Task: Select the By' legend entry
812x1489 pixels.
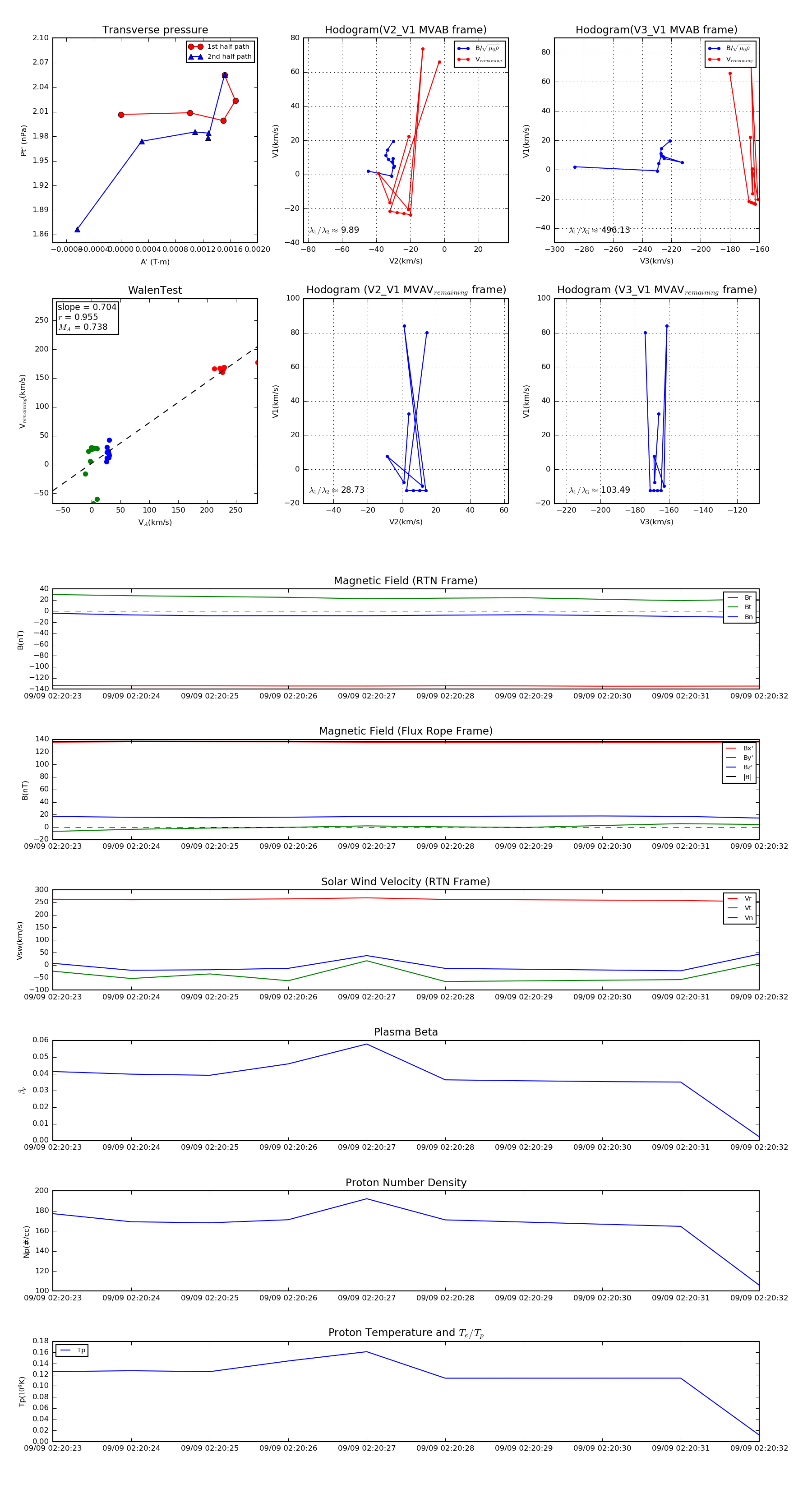Action: pos(739,758)
